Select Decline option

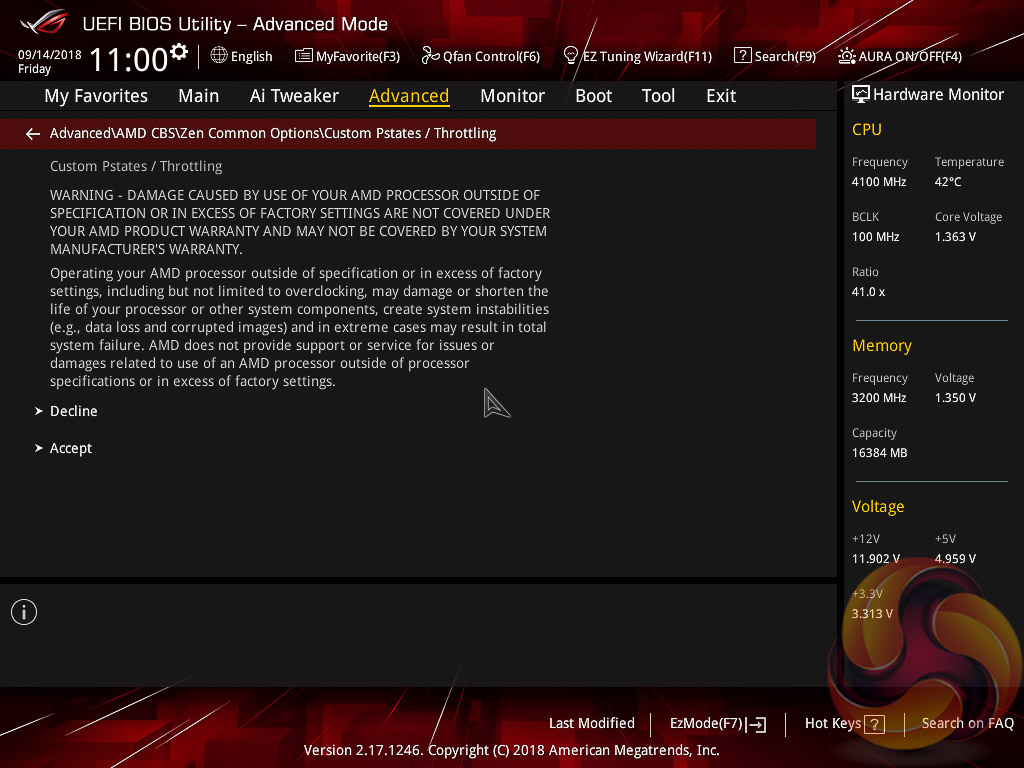pyautogui.click(x=74, y=411)
